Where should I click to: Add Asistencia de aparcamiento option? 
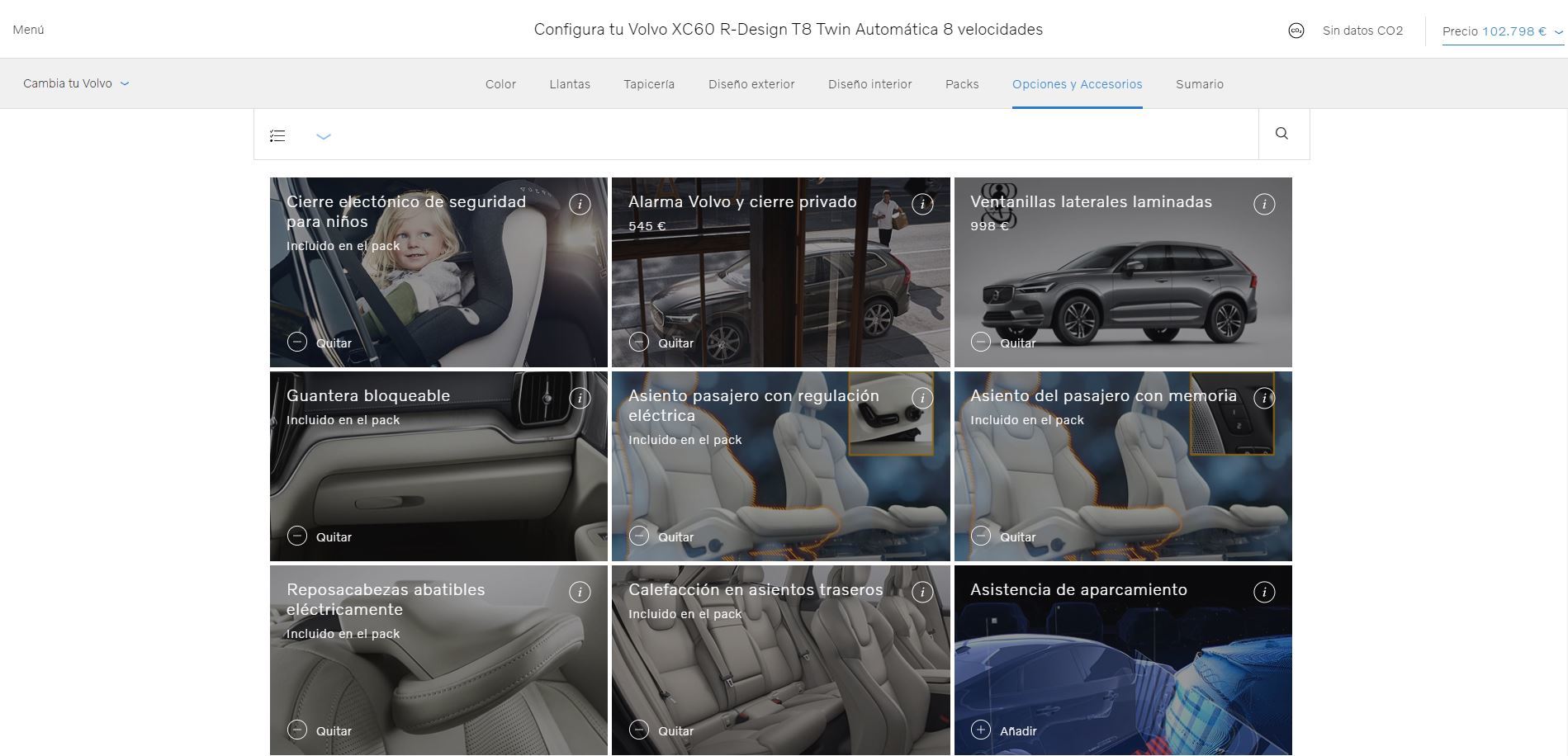click(x=1003, y=730)
